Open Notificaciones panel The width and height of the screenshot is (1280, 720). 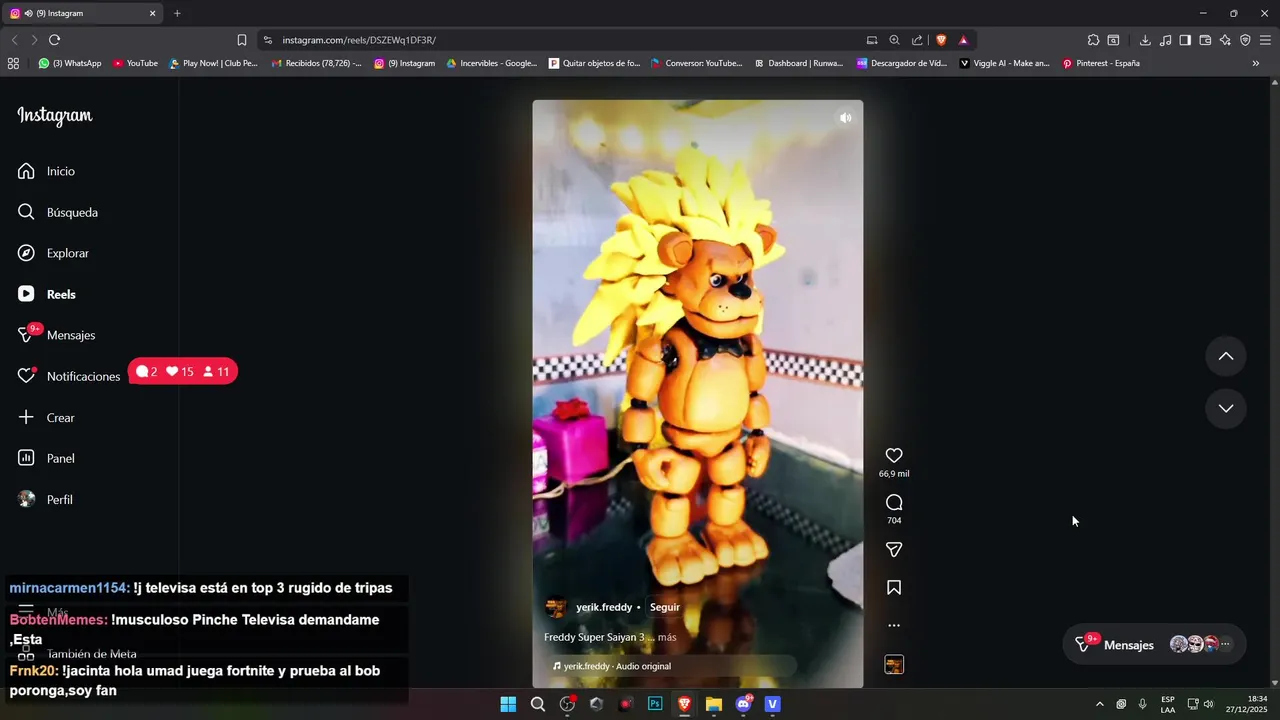tap(68, 376)
